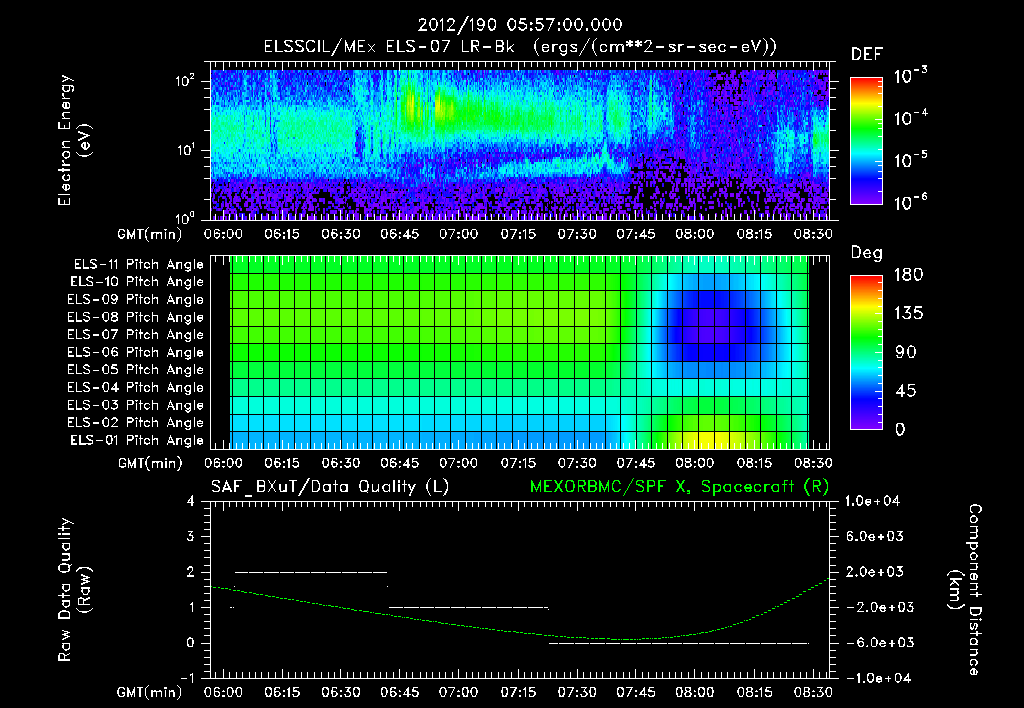The height and width of the screenshot is (708, 1024).
Task: Select the Electron Energy (eV) axis label
Action: point(74,140)
